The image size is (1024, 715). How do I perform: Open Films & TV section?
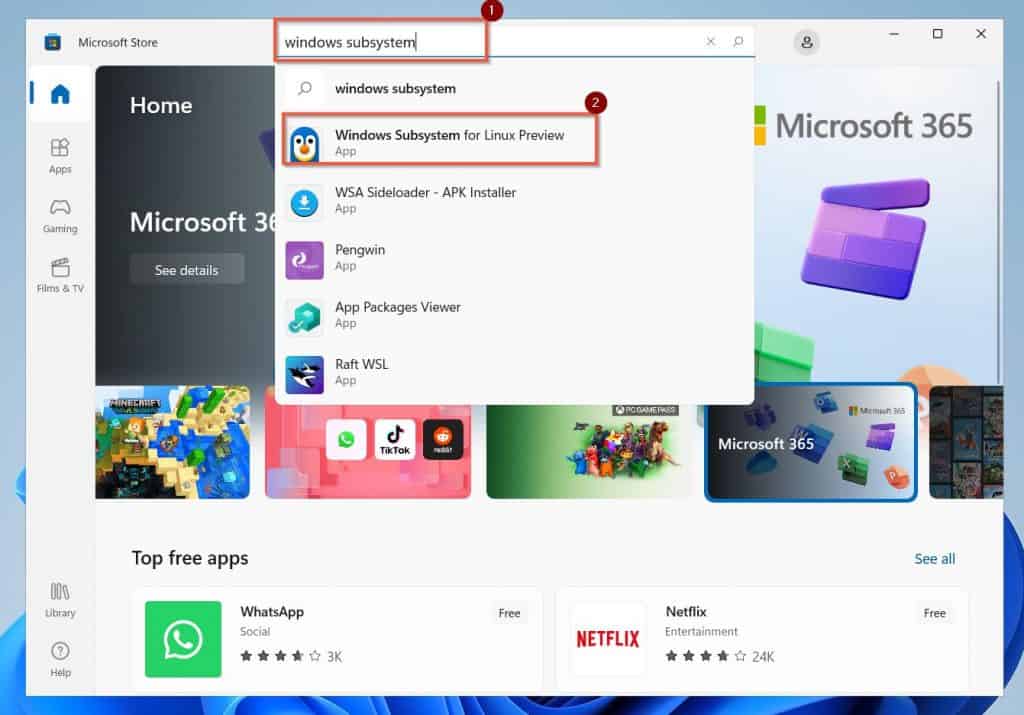tap(60, 276)
